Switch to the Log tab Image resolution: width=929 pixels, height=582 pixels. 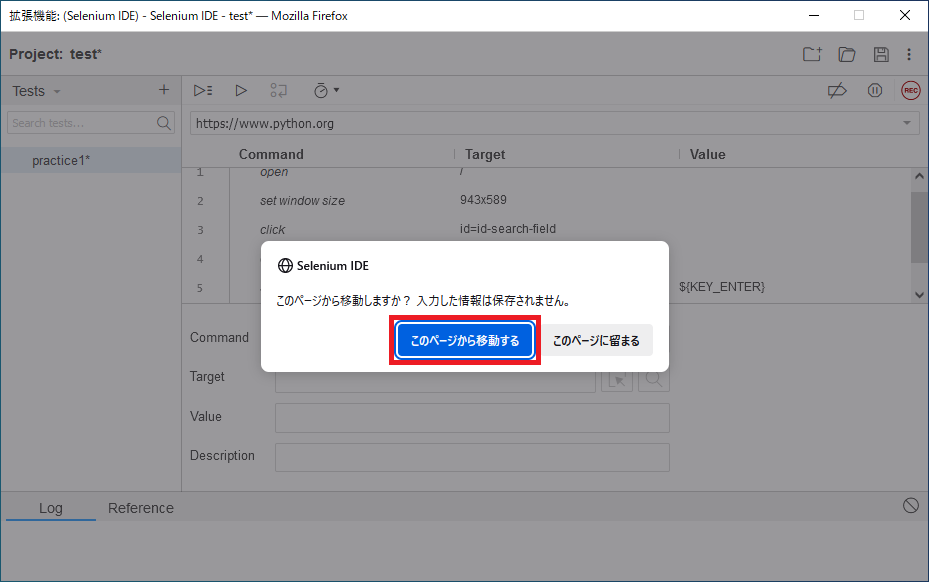pyautogui.click(x=51, y=508)
